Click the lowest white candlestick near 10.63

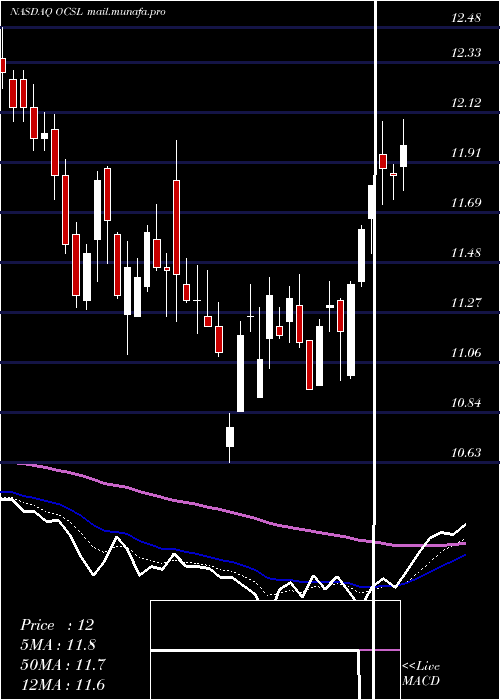230,437
